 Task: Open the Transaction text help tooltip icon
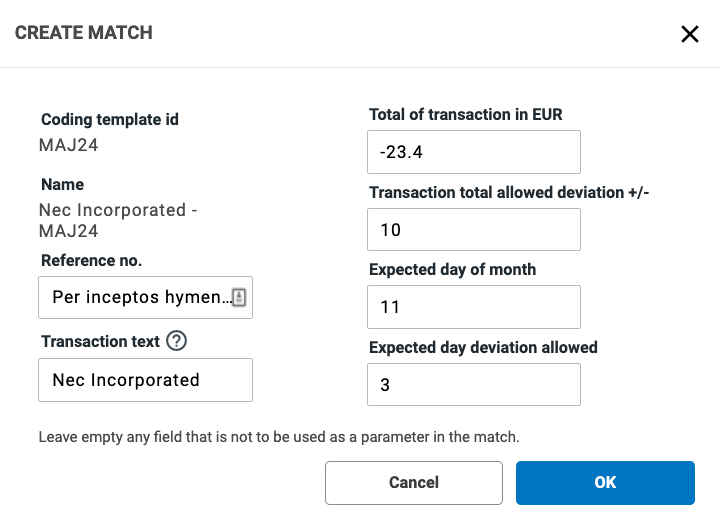177,341
